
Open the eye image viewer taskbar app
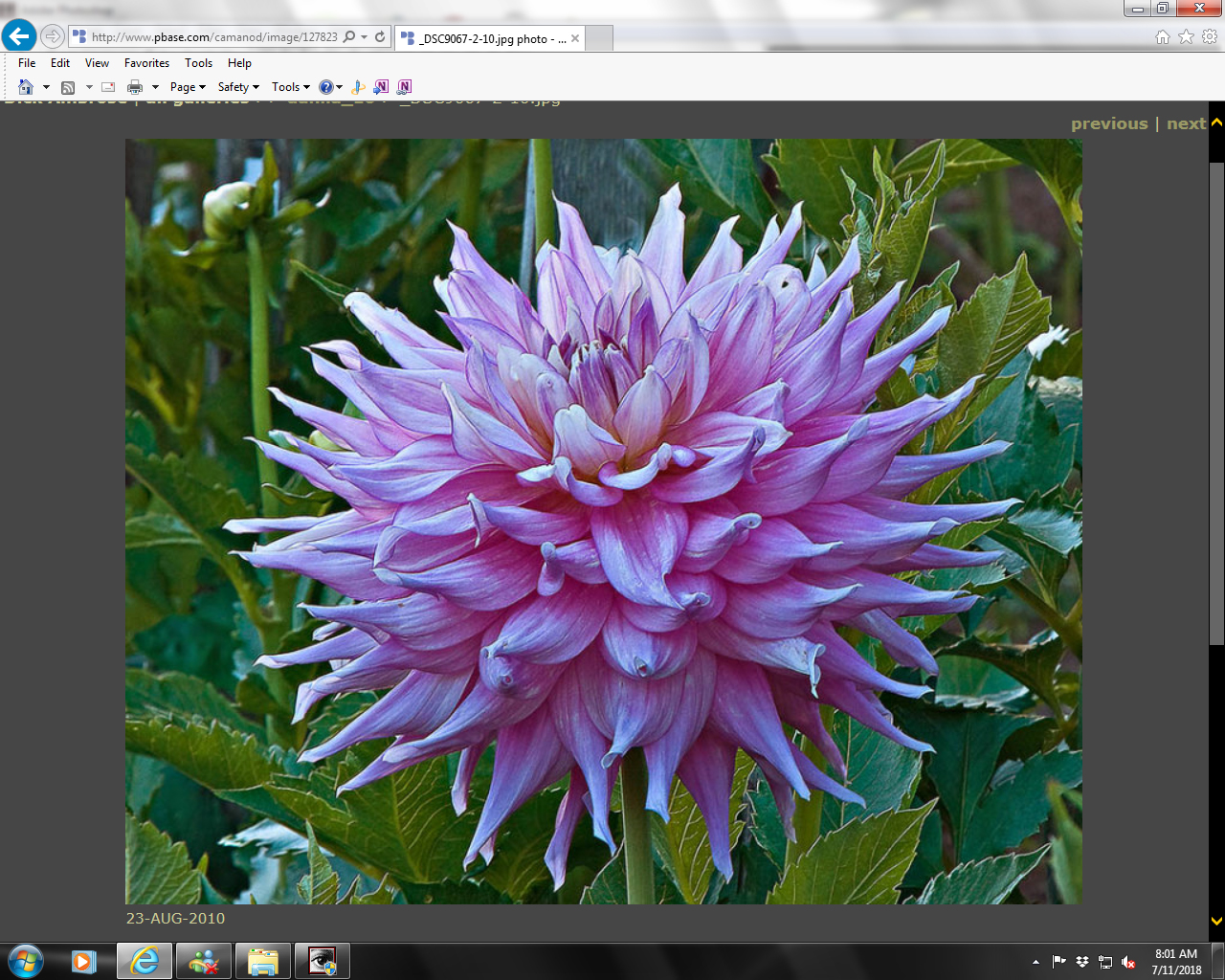coord(323,961)
